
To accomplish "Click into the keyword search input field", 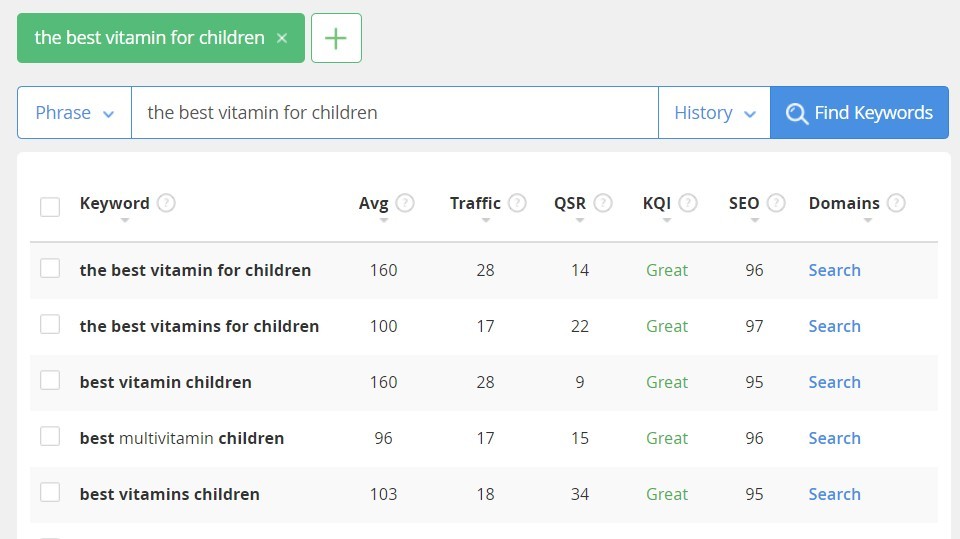I will [394, 113].
